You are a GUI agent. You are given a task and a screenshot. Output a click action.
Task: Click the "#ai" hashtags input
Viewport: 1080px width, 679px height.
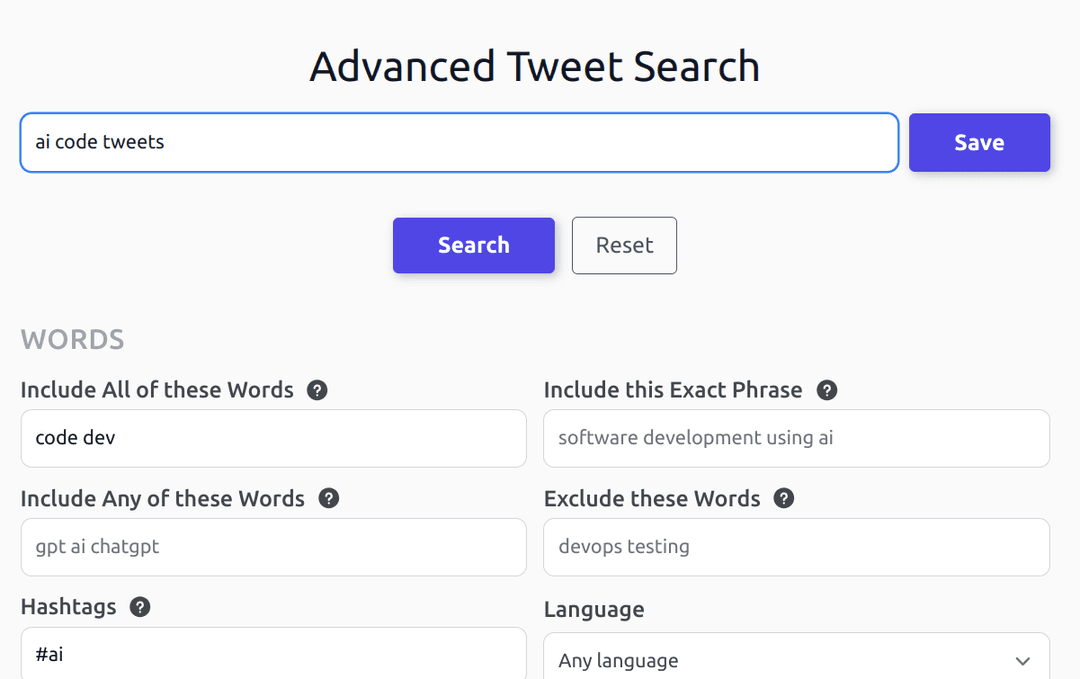(x=273, y=654)
